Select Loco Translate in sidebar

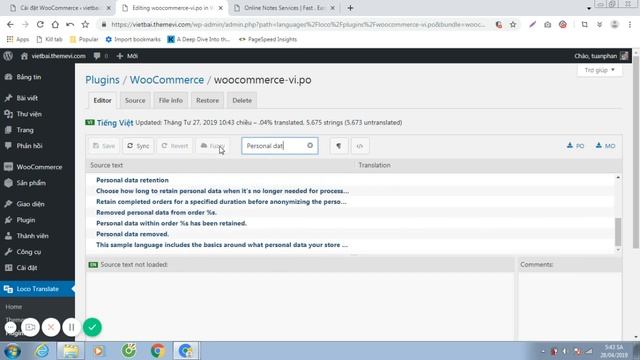[x=37, y=289]
